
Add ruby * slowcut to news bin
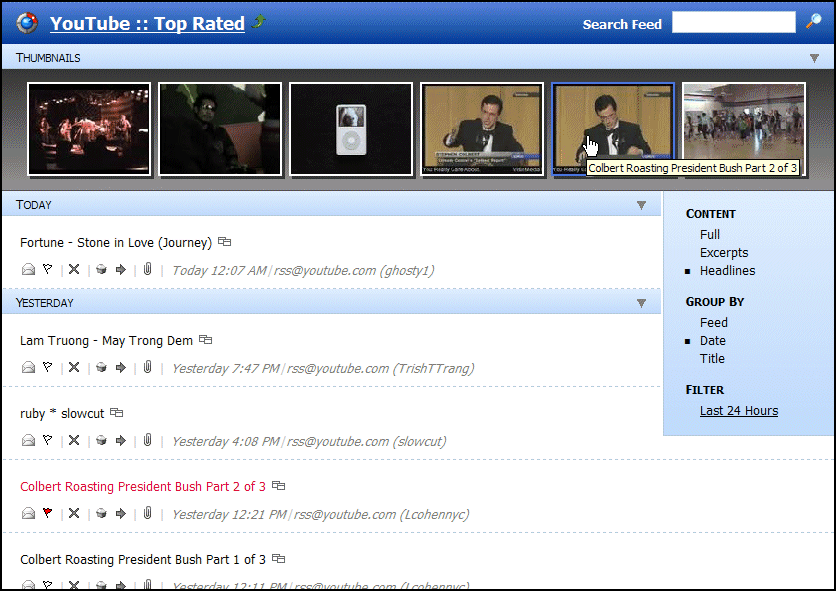tap(101, 440)
